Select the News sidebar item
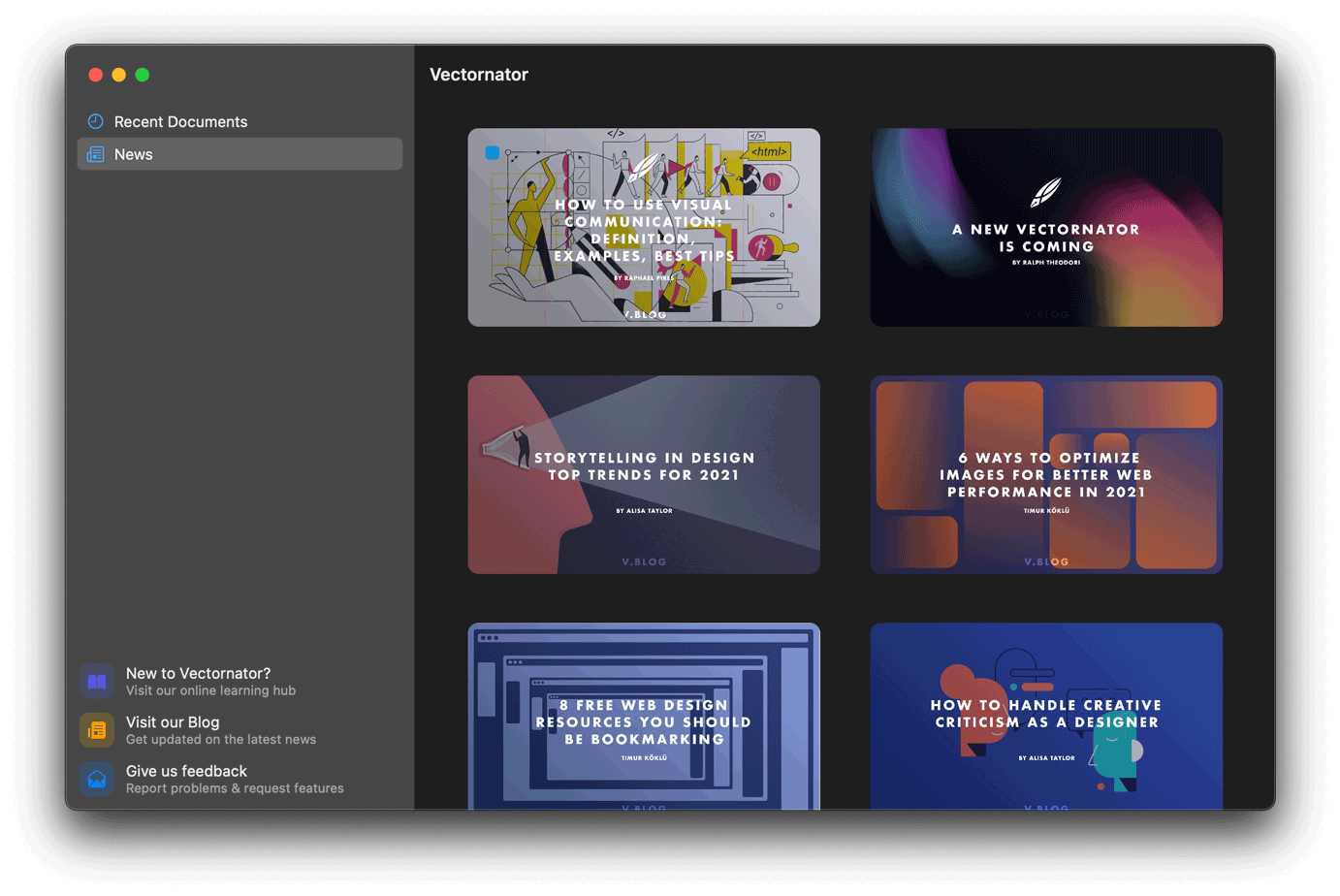Viewport: 1340px width, 896px height. pyautogui.click(x=239, y=154)
